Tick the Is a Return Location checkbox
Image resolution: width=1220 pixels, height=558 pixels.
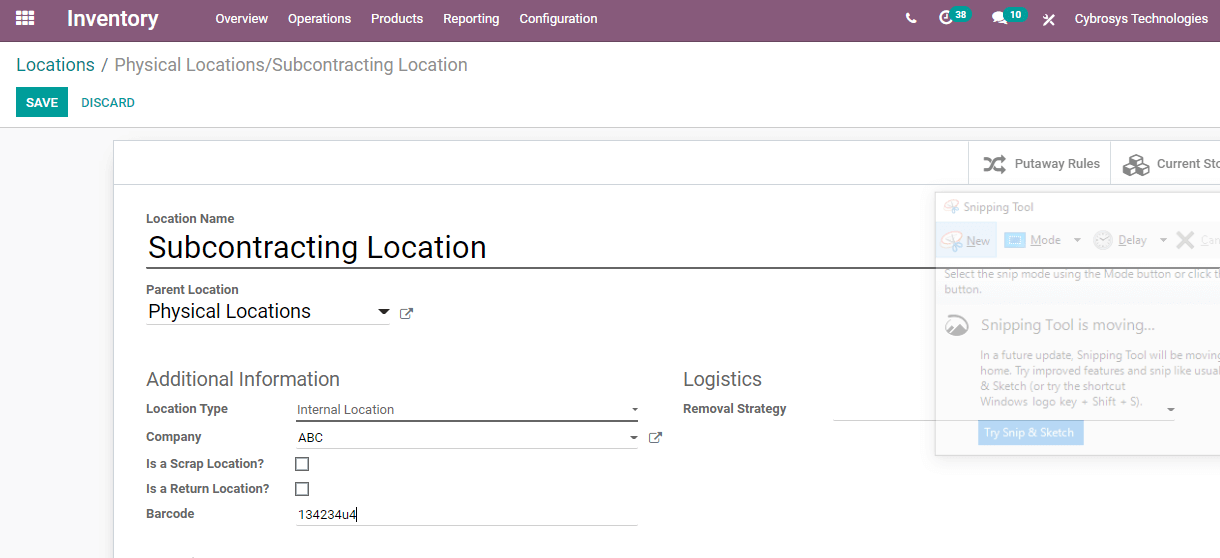pyautogui.click(x=302, y=489)
